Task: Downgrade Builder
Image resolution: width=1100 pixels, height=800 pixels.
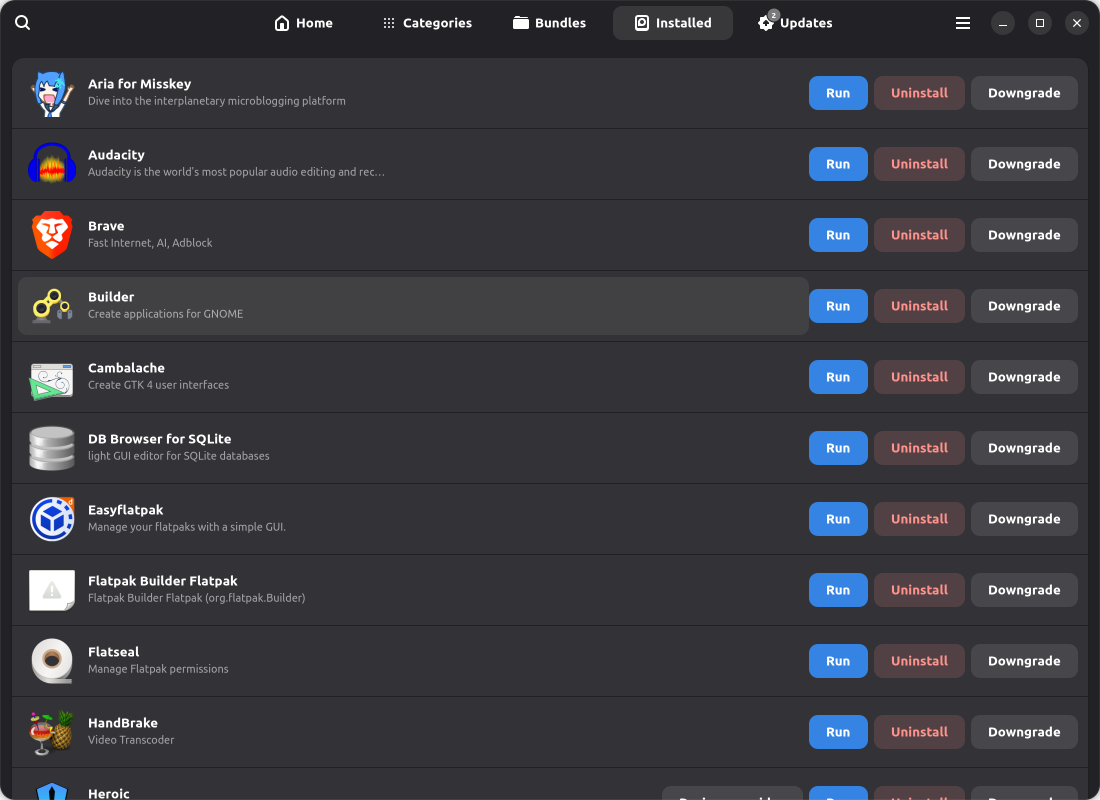Action: pyautogui.click(x=1024, y=306)
